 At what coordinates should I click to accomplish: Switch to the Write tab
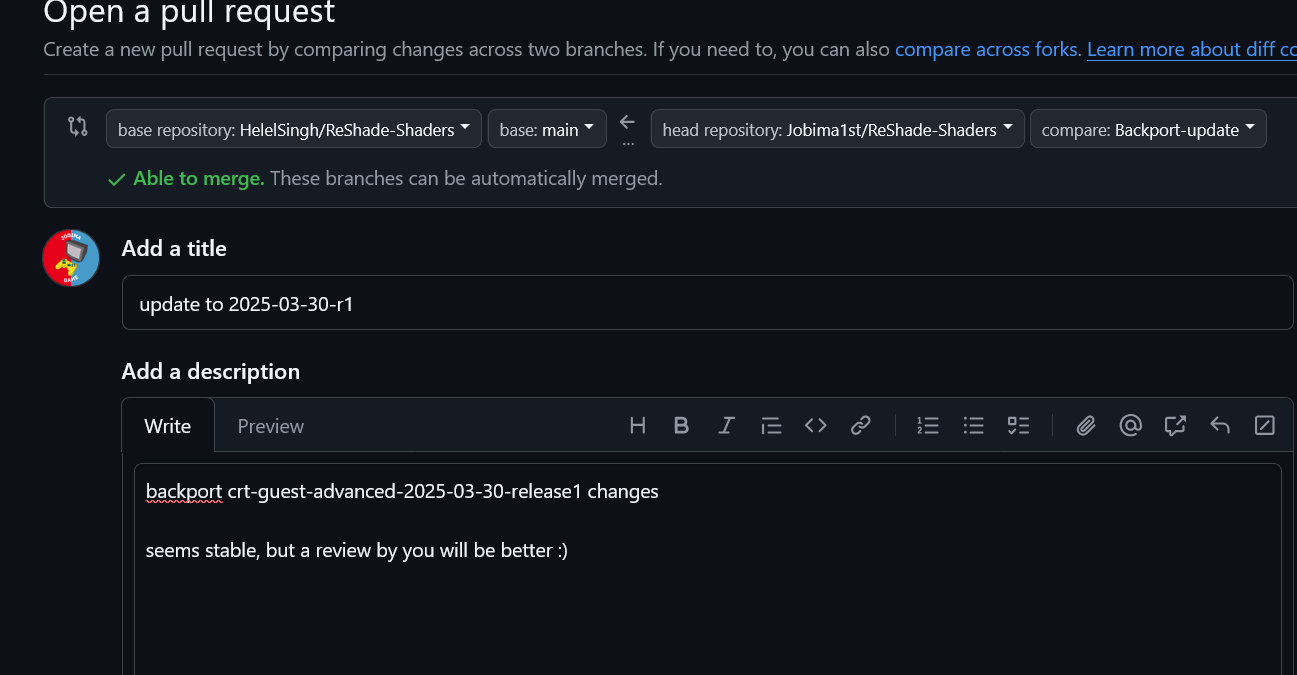[x=168, y=426]
